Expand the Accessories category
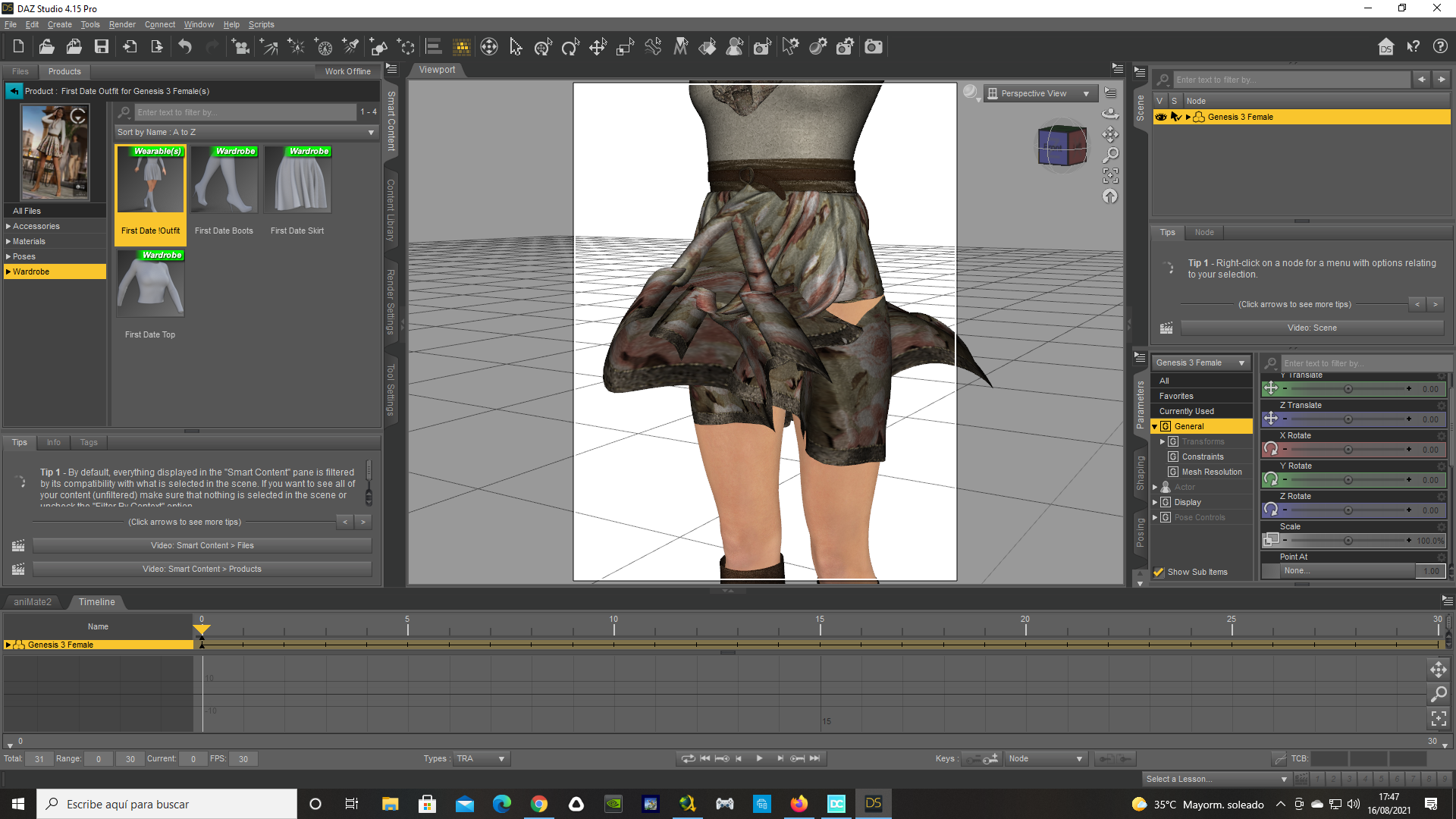 [x=8, y=226]
